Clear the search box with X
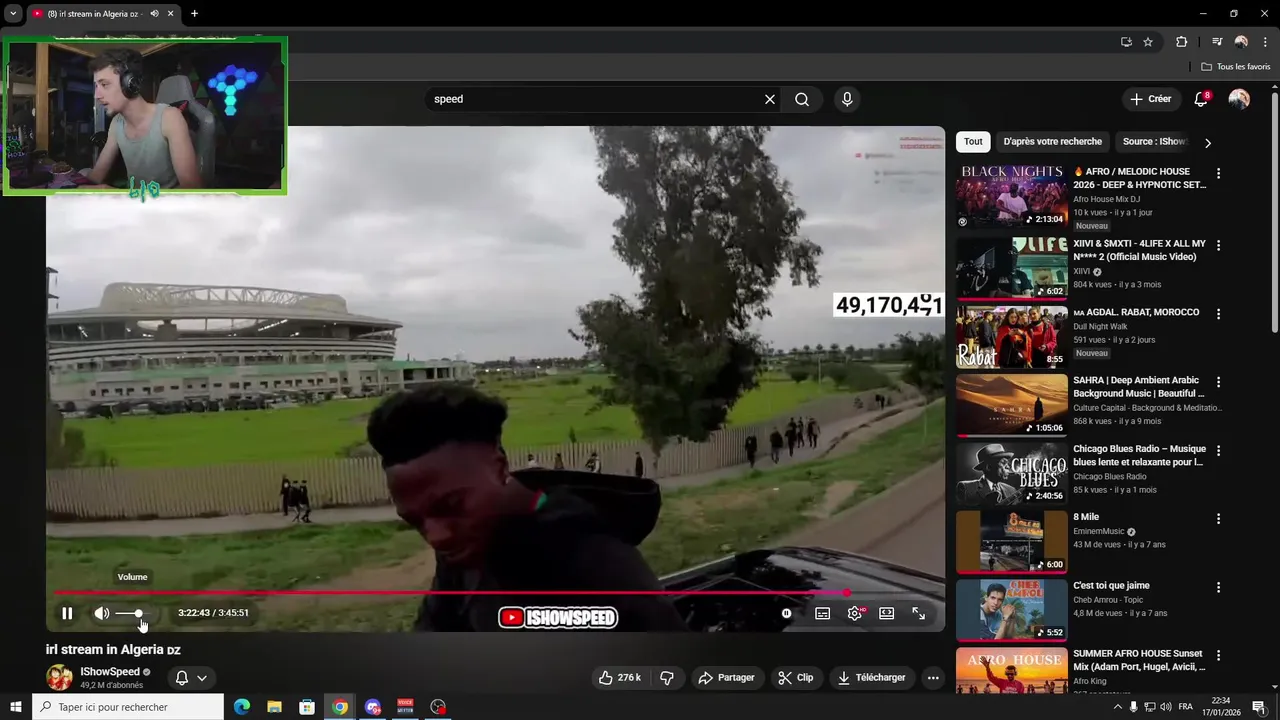The width and height of the screenshot is (1280, 720). pyautogui.click(x=770, y=99)
